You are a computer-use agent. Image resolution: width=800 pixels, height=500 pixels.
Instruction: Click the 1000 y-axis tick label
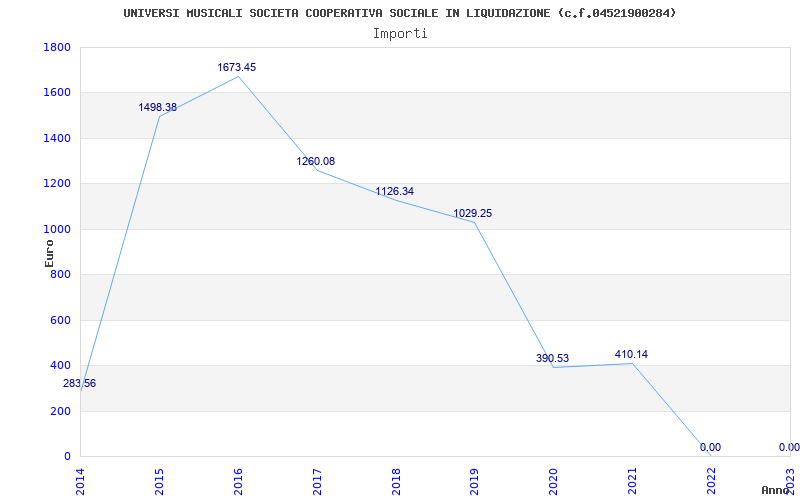coord(57,229)
